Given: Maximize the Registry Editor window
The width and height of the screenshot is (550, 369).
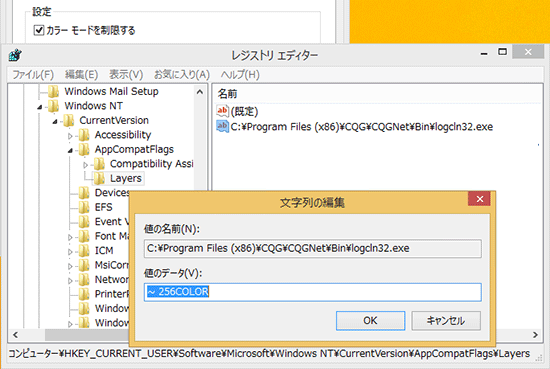Looking at the screenshot, I should point(503,52).
